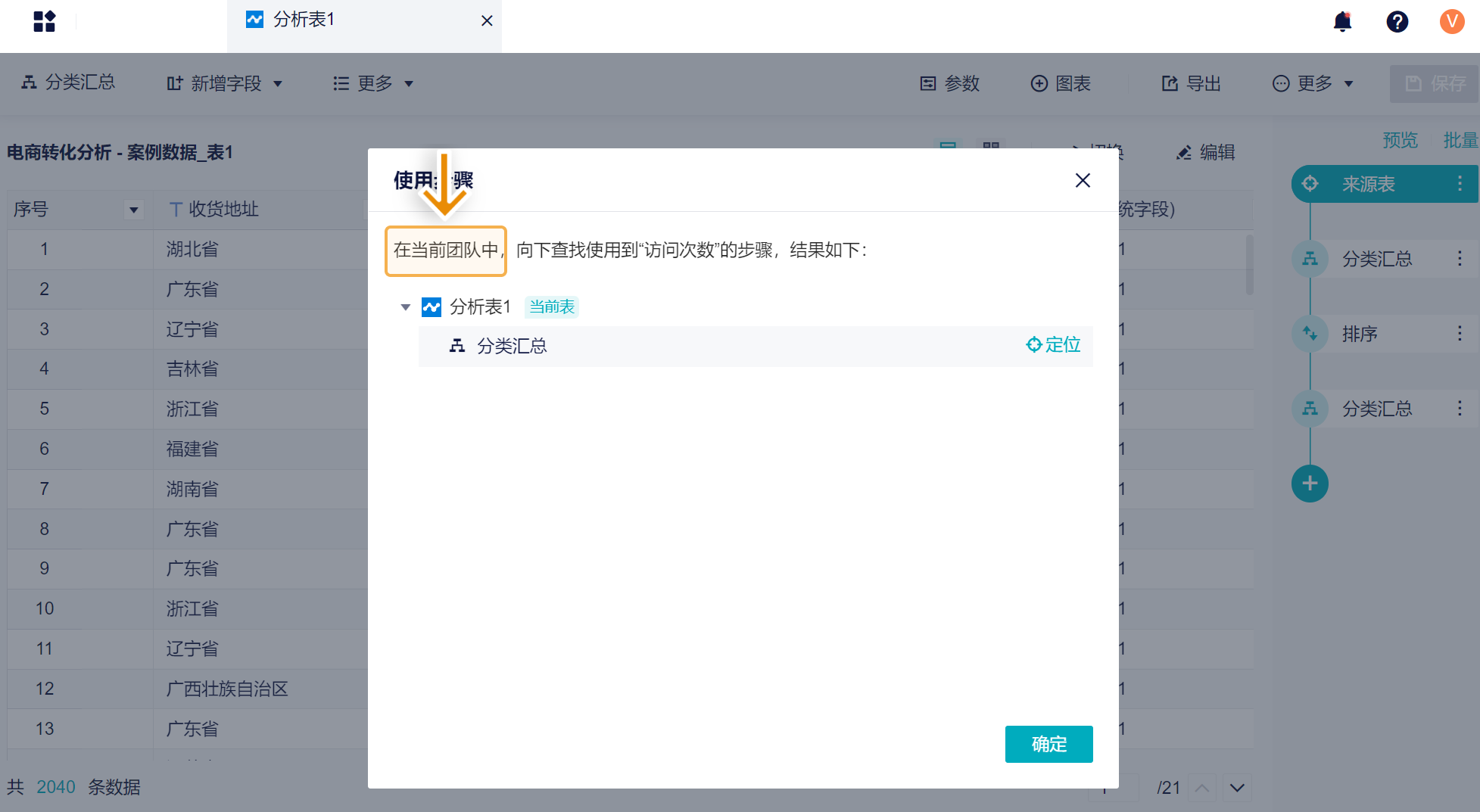The image size is (1480, 812).
Task: Click the 保存 save button
Action: tap(1435, 83)
